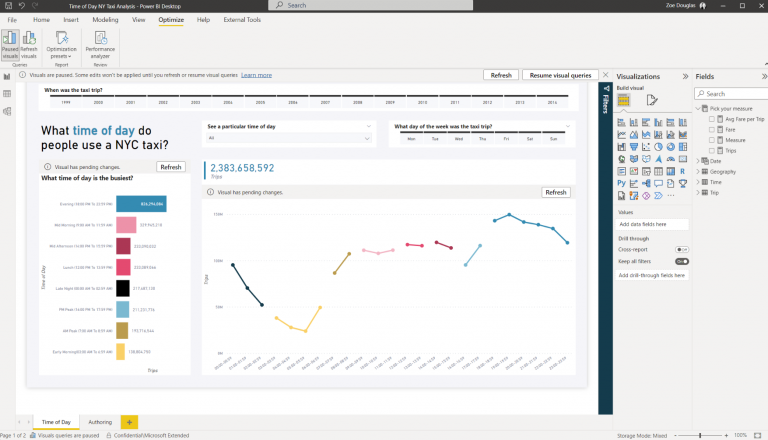Viewport: 768px width, 440px height.
Task: Insert the Decomposition tree visual
Action: pyautogui.click(x=646, y=183)
